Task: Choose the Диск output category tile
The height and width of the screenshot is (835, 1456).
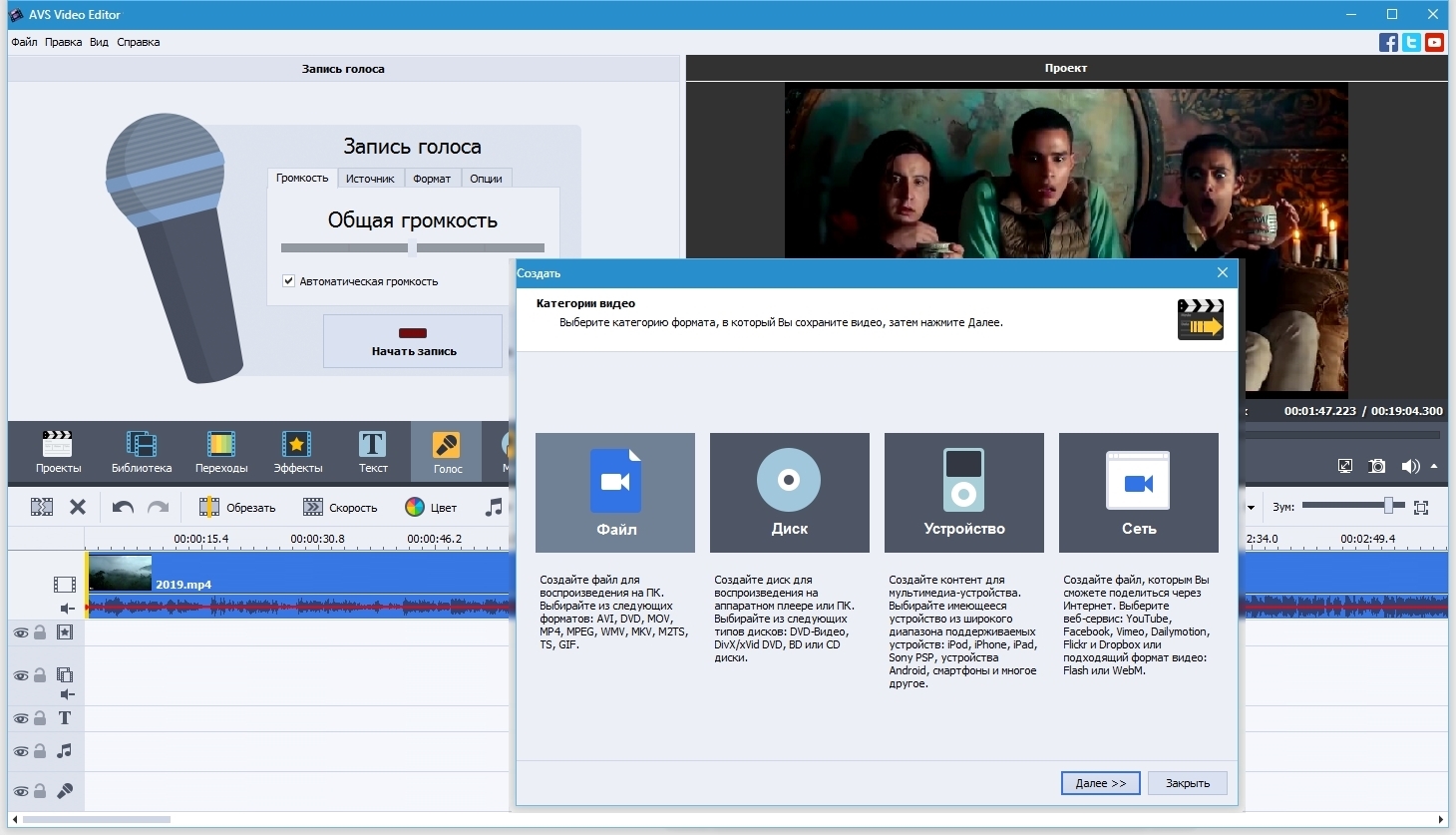Action: click(x=789, y=492)
